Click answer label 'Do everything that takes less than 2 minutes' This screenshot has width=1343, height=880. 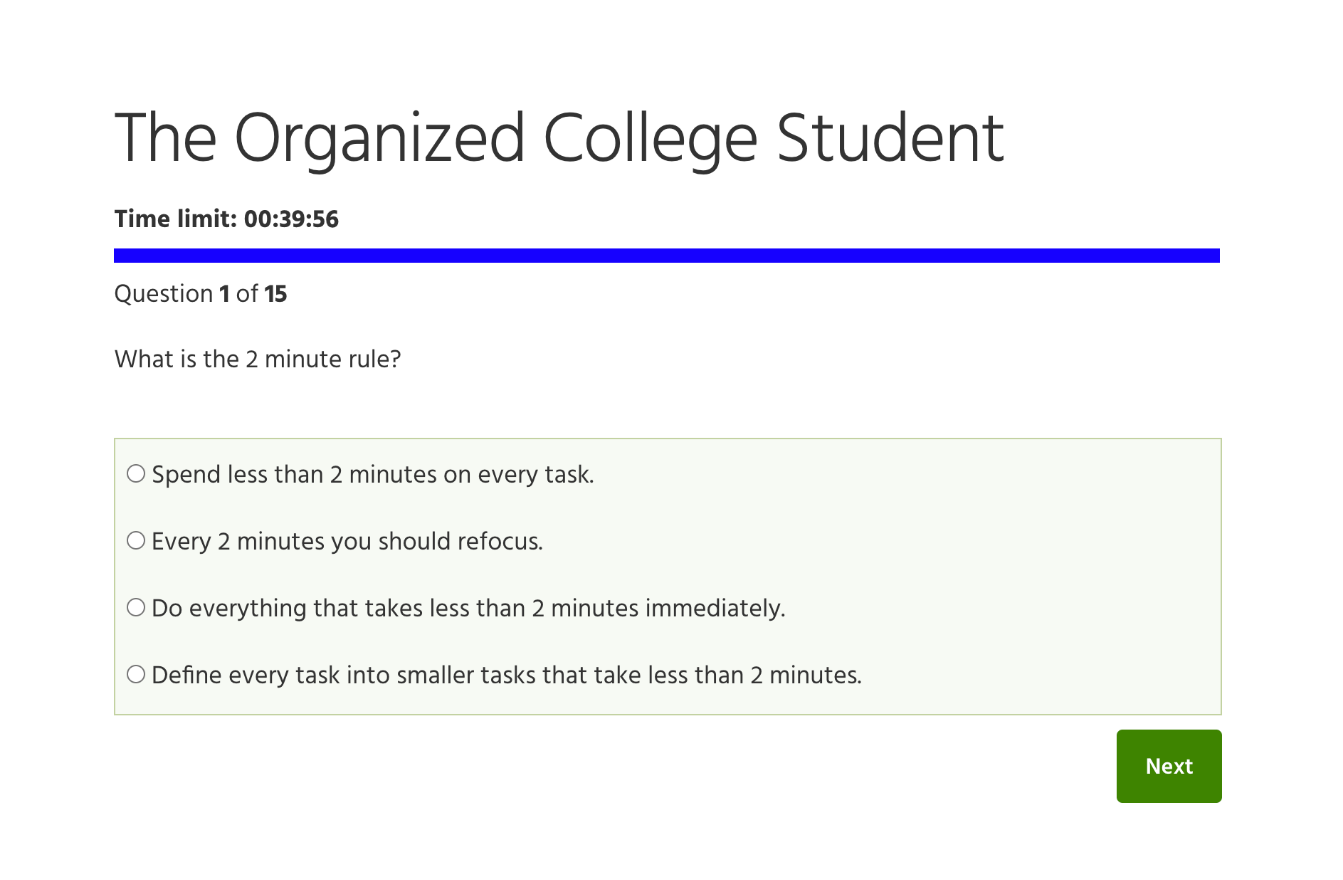[468, 609]
